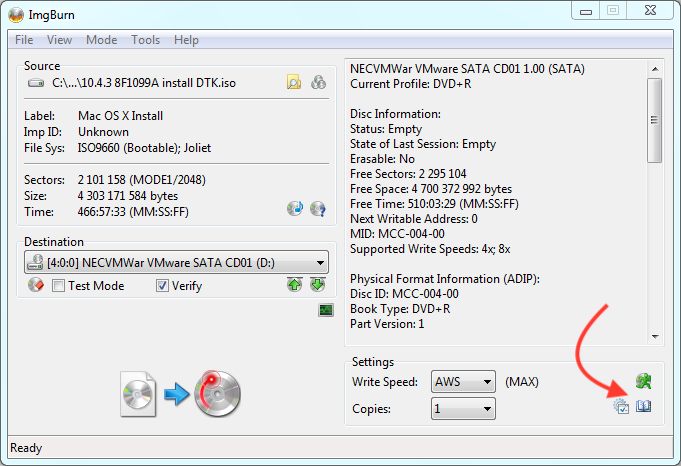The width and height of the screenshot is (681, 466).
Task: Click the 'Mac OS X Install' label value
Action: click(120, 116)
